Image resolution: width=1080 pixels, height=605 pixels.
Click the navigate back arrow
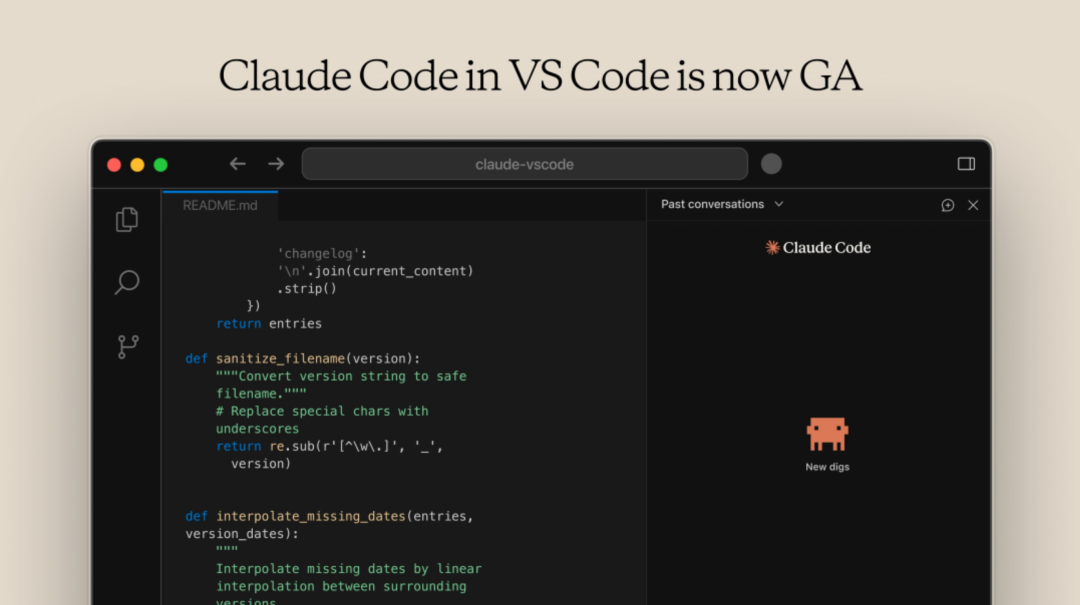(237, 163)
